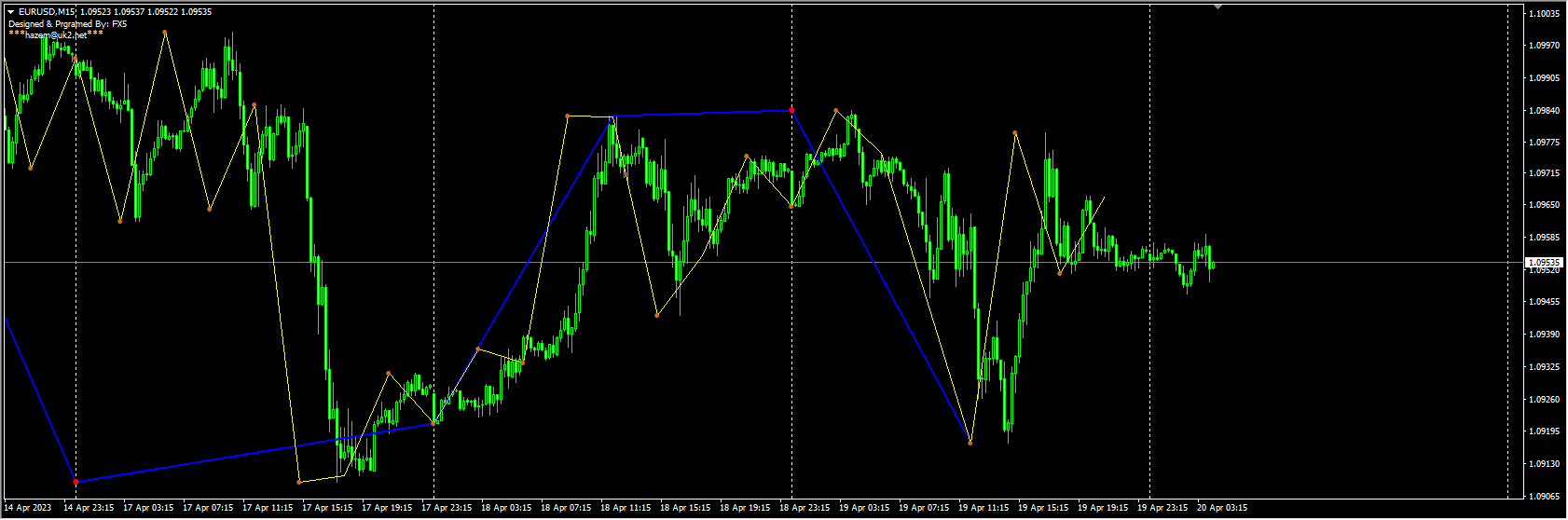Click the '18 Apr 03:15' time axis label
Viewport: 1568px width, 520px height.
coord(506,509)
